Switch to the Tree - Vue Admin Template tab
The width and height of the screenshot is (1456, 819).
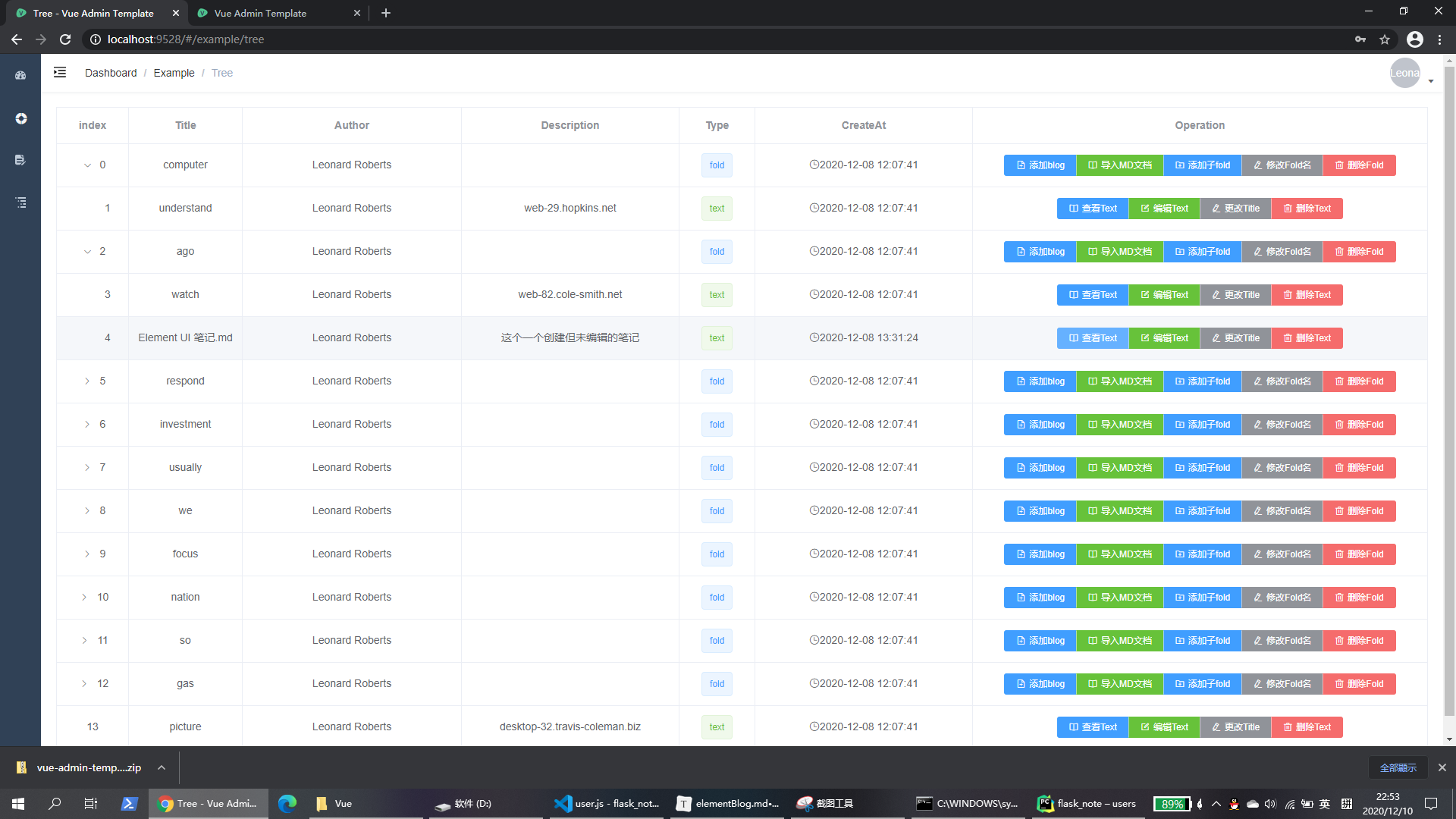click(94, 13)
